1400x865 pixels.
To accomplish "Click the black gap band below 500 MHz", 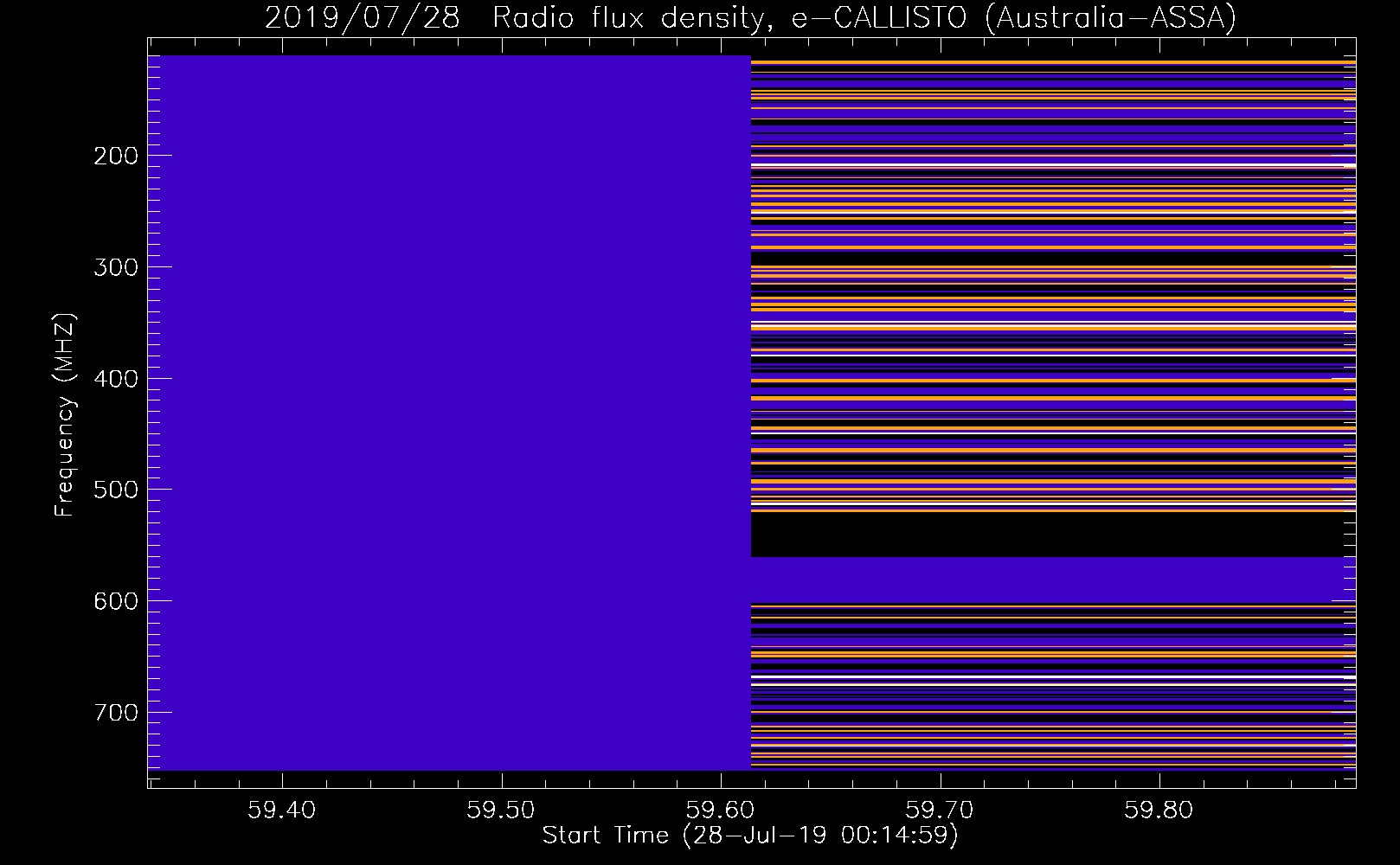I will (x=1053, y=535).
